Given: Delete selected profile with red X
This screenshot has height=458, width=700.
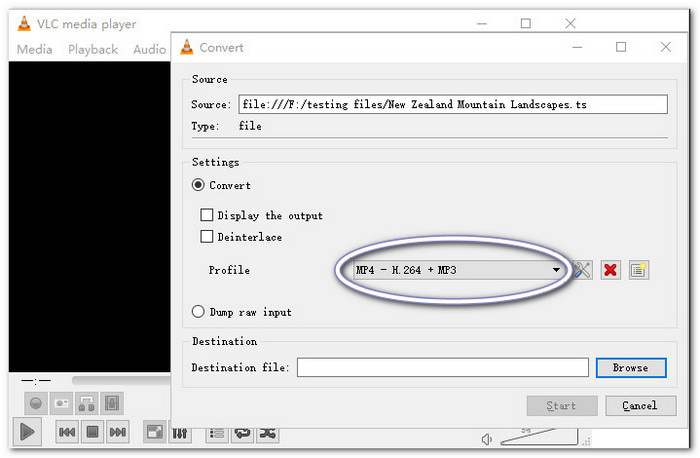Looking at the screenshot, I should (610, 270).
